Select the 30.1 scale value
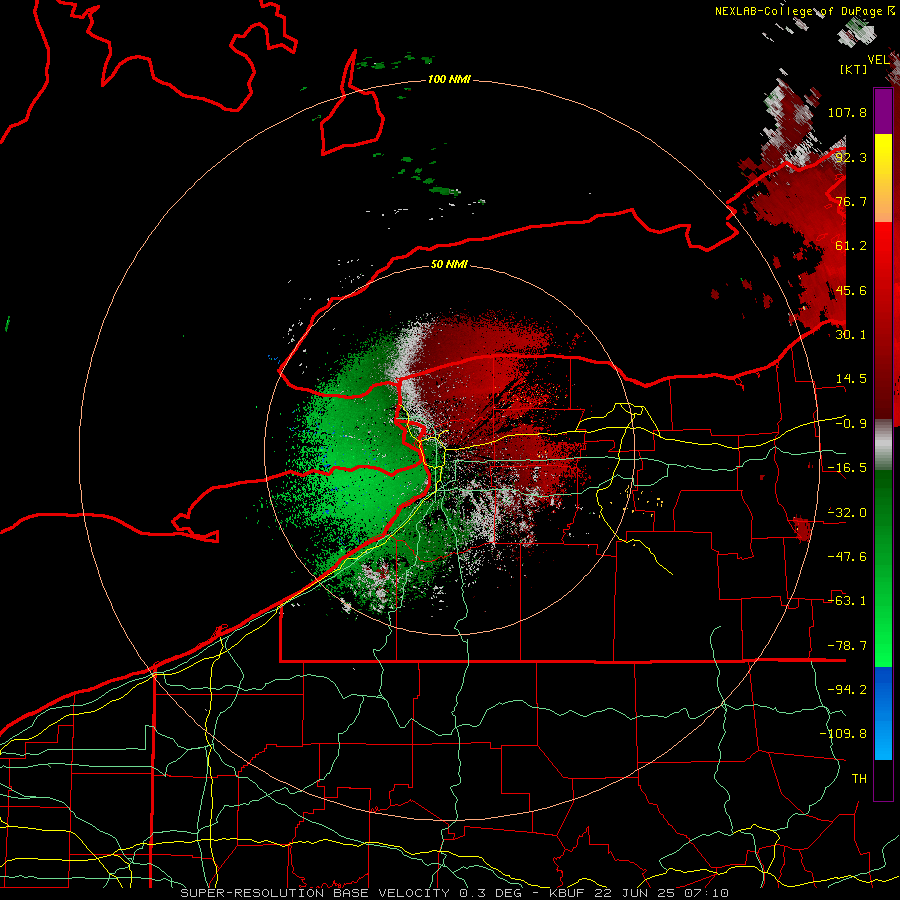 click(851, 335)
